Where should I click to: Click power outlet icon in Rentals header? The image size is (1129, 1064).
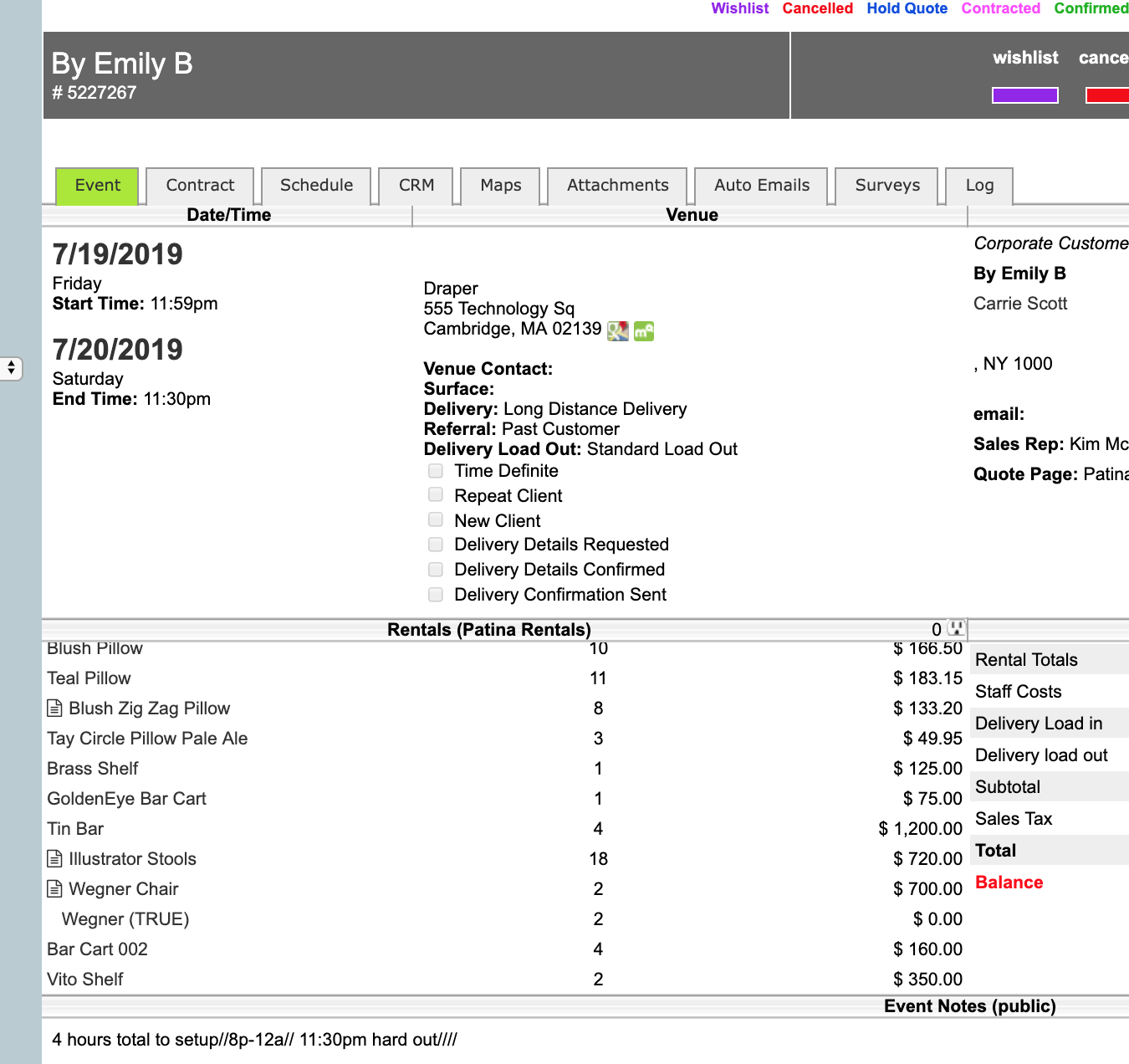click(x=956, y=628)
